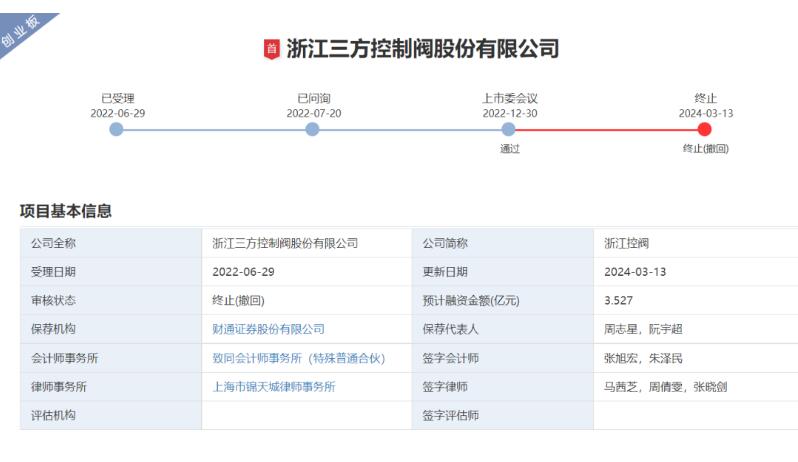Click the 项目基本信息 section heading

[66, 211]
